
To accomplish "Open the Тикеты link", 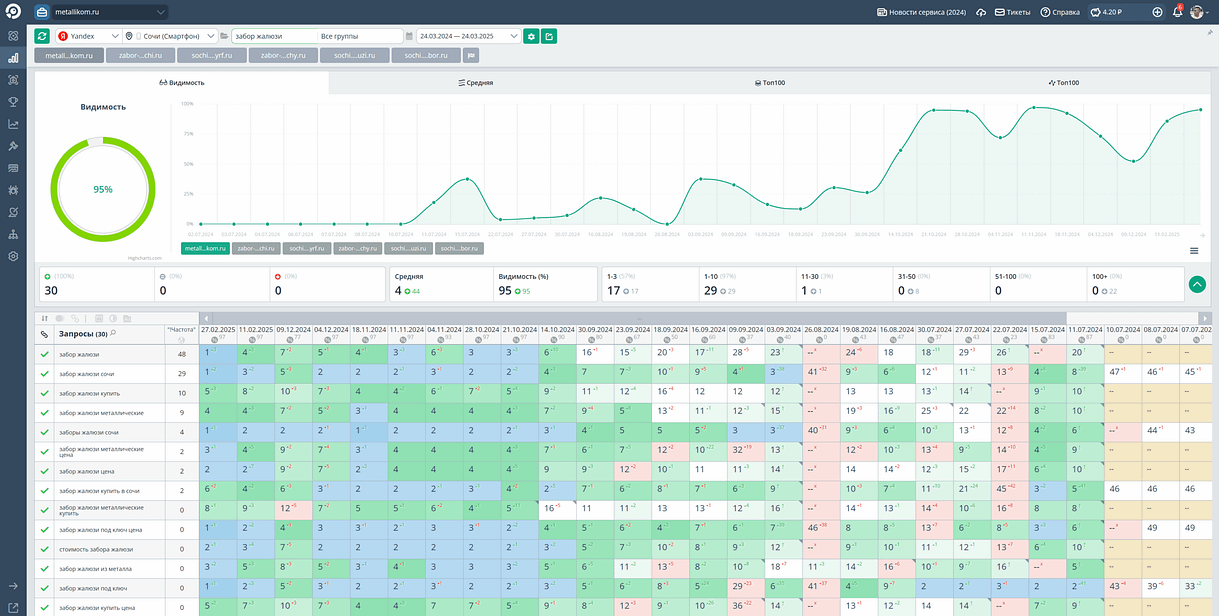I will [1011, 12].
